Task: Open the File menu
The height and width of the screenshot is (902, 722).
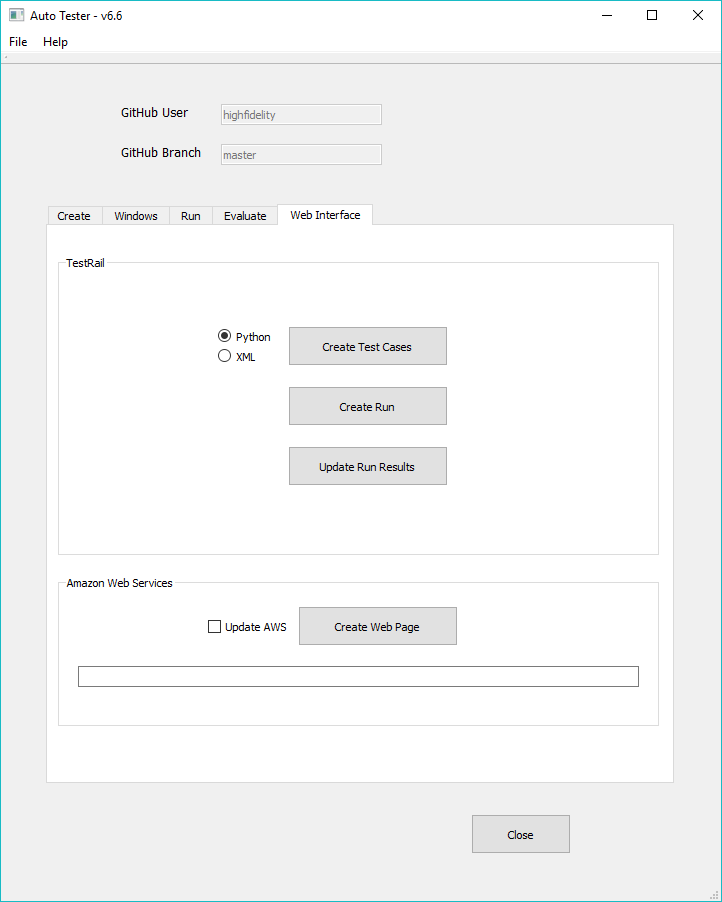Action: pyautogui.click(x=18, y=42)
